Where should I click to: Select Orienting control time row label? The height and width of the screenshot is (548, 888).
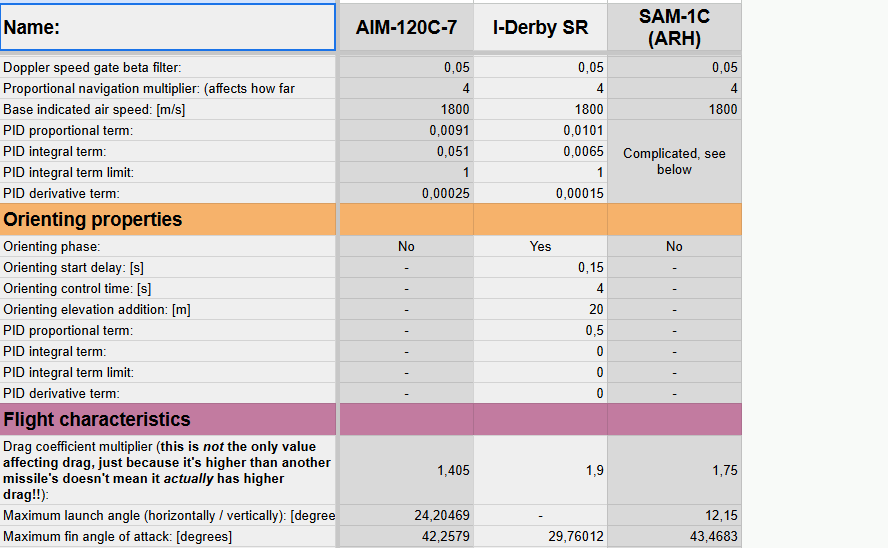pos(168,288)
